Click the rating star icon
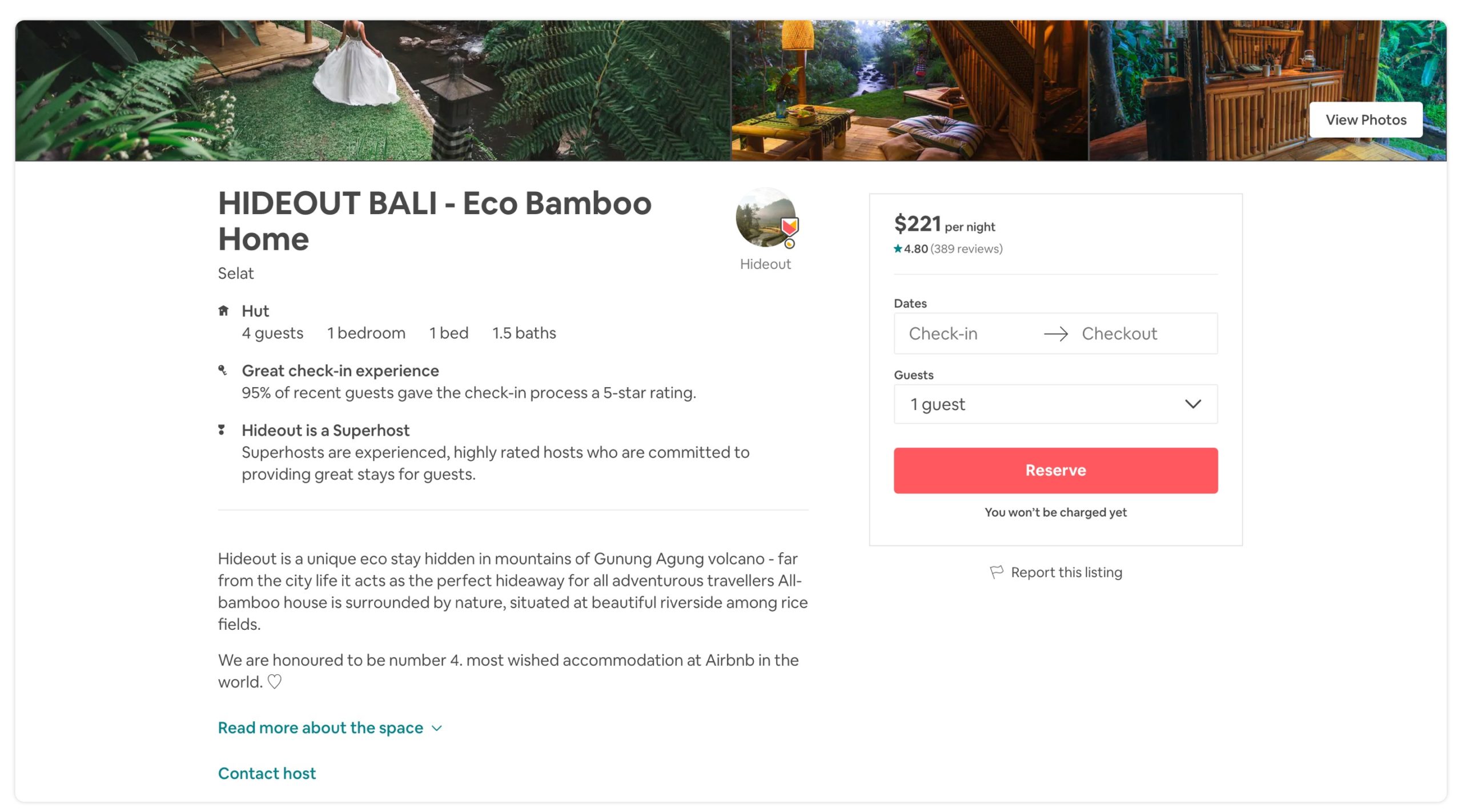The width and height of the screenshot is (1462, 812). point(898,248)
